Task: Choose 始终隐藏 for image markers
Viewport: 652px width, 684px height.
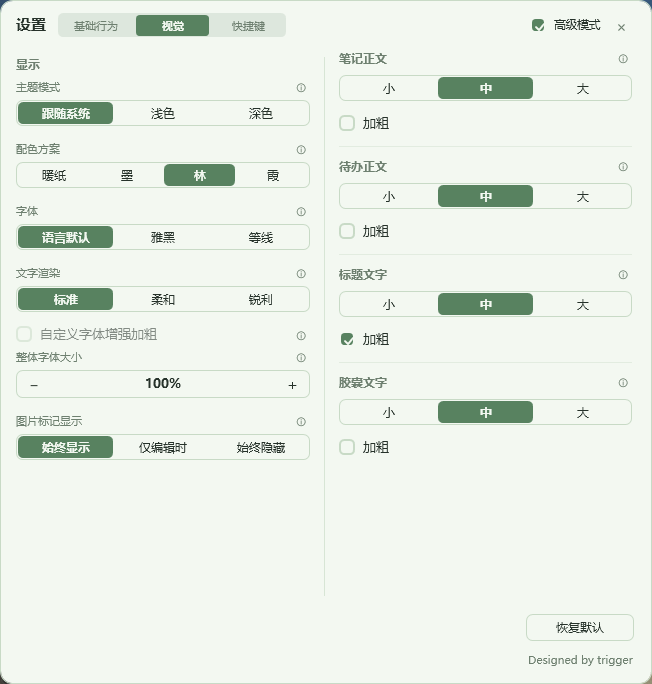Action: 261,447
